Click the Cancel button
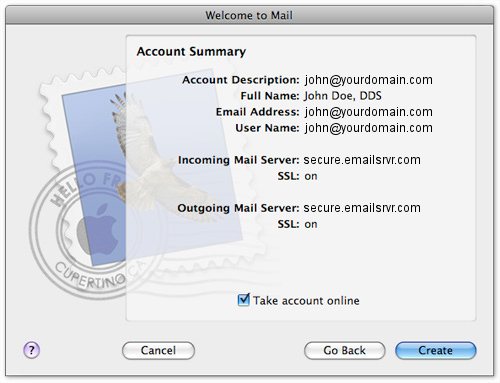The width and height of the screenshot is (500, 383). click(x=158, y=350)
